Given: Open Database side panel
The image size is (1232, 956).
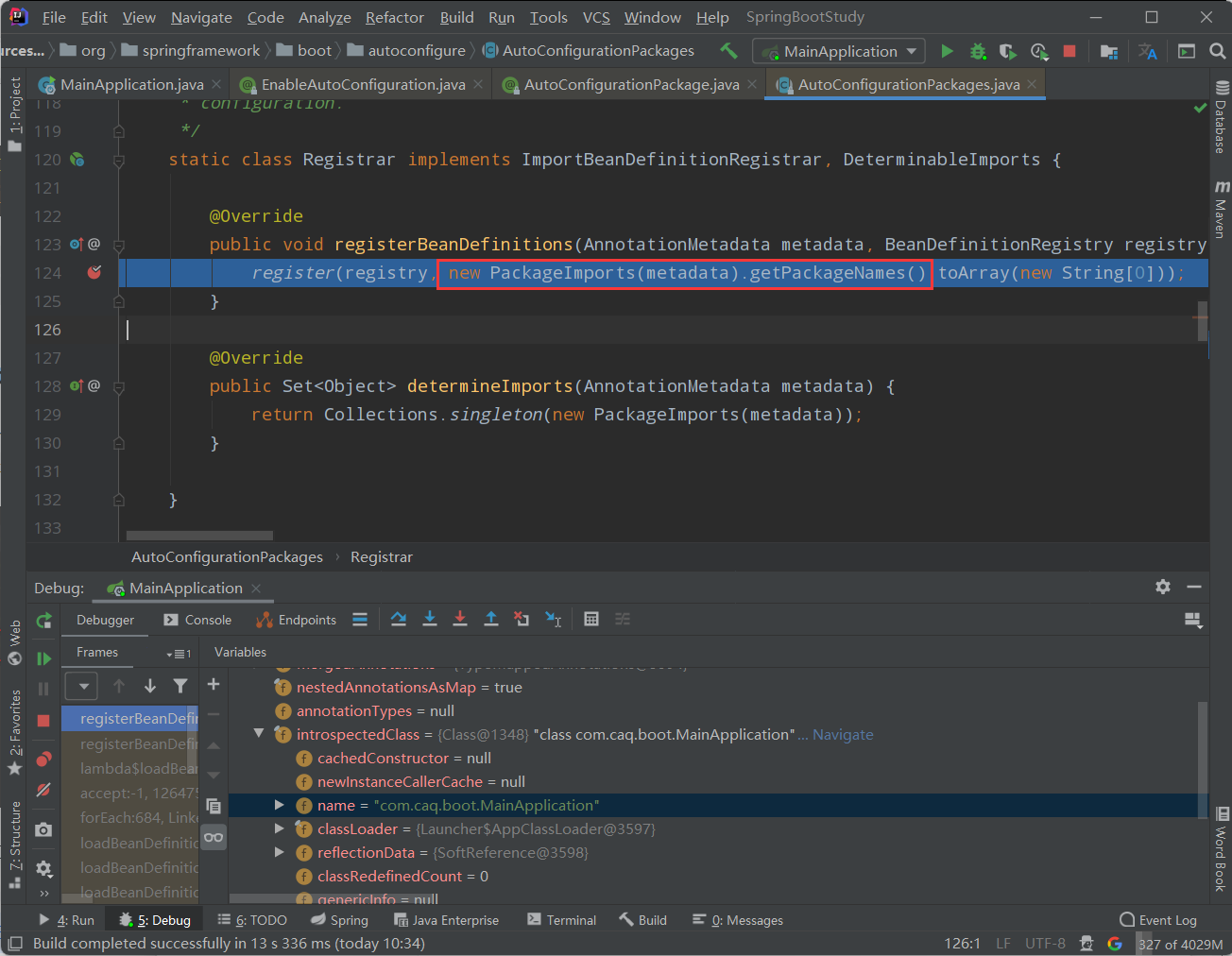Looking at the screenshot, I should pos(1221,116).
